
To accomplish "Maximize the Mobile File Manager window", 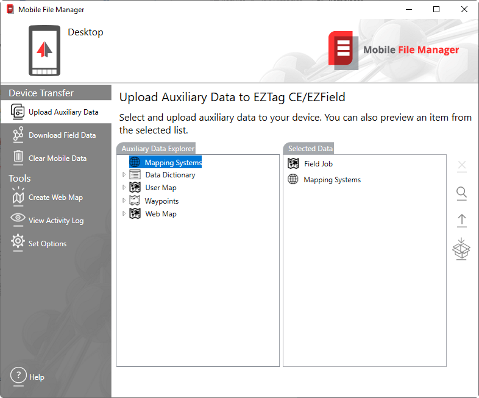I will point(436,9).
